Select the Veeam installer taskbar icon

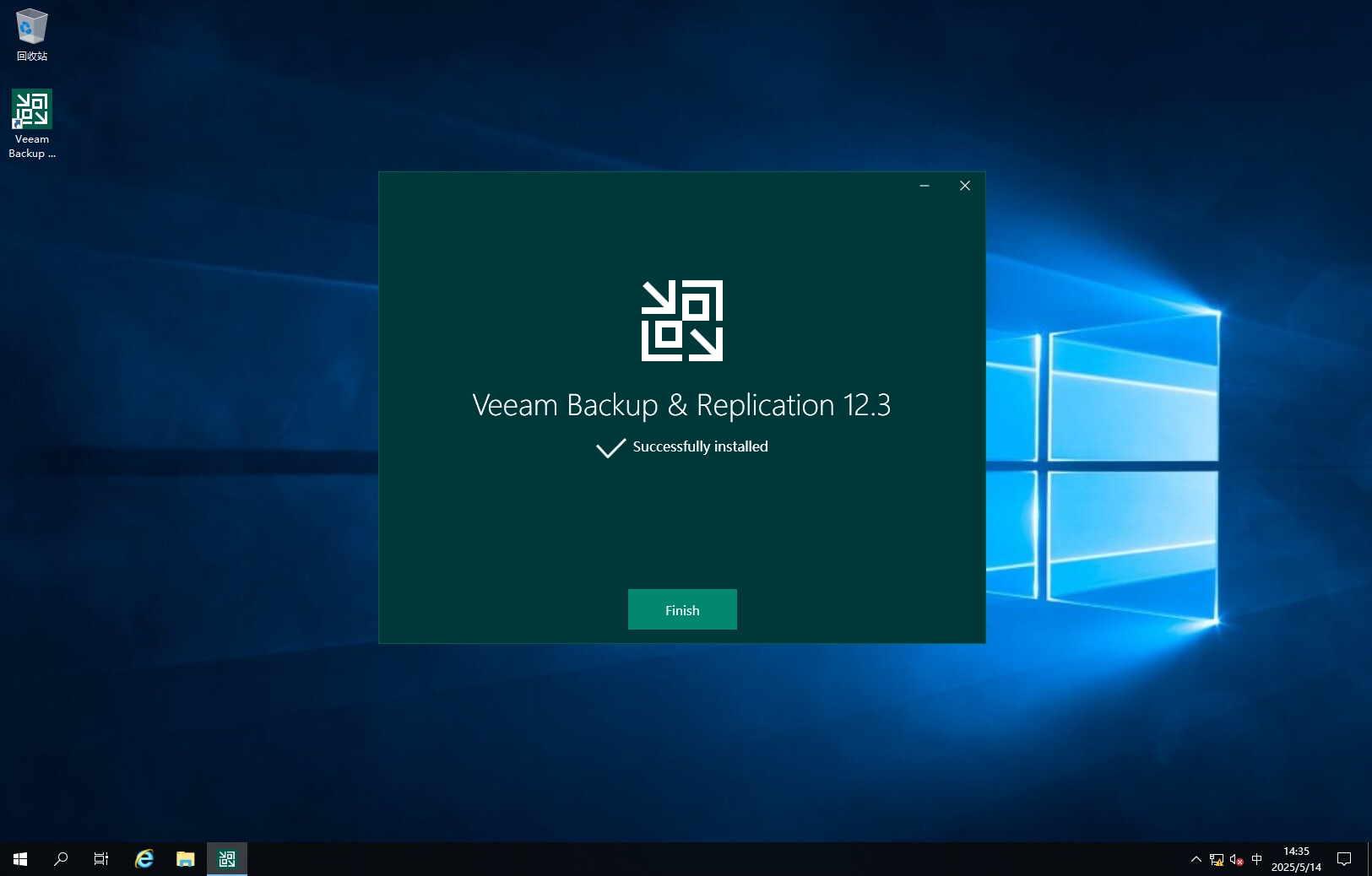[227, 859]
